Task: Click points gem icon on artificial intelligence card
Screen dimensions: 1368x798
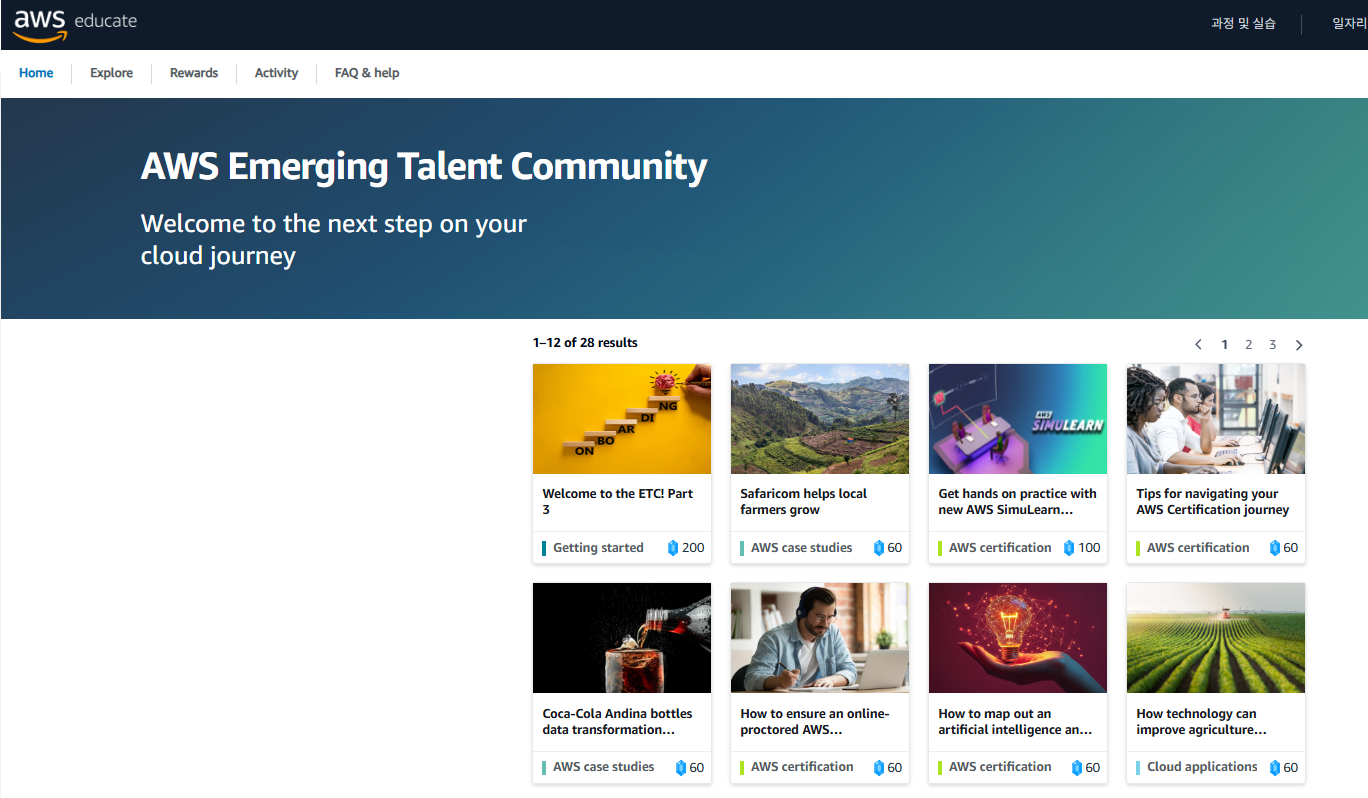Action: [1077, 768]
